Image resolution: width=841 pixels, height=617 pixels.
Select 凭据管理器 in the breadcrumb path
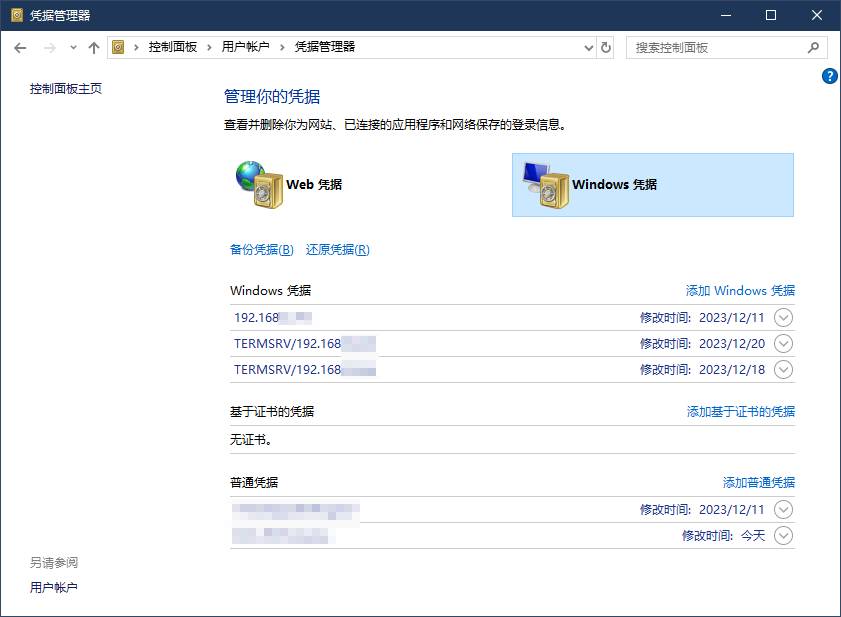point(324,47)
